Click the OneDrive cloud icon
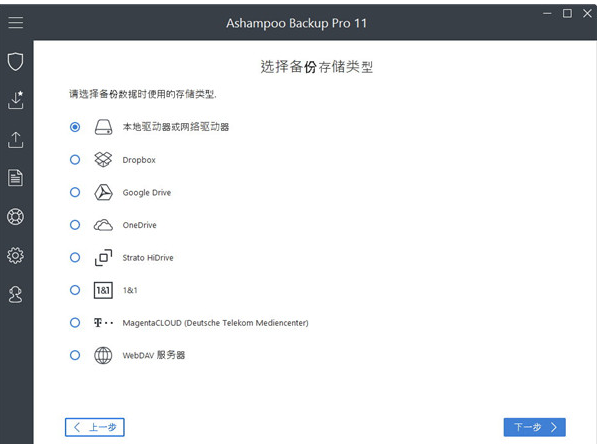Screen dimensions: 609x444 (103, 225)
